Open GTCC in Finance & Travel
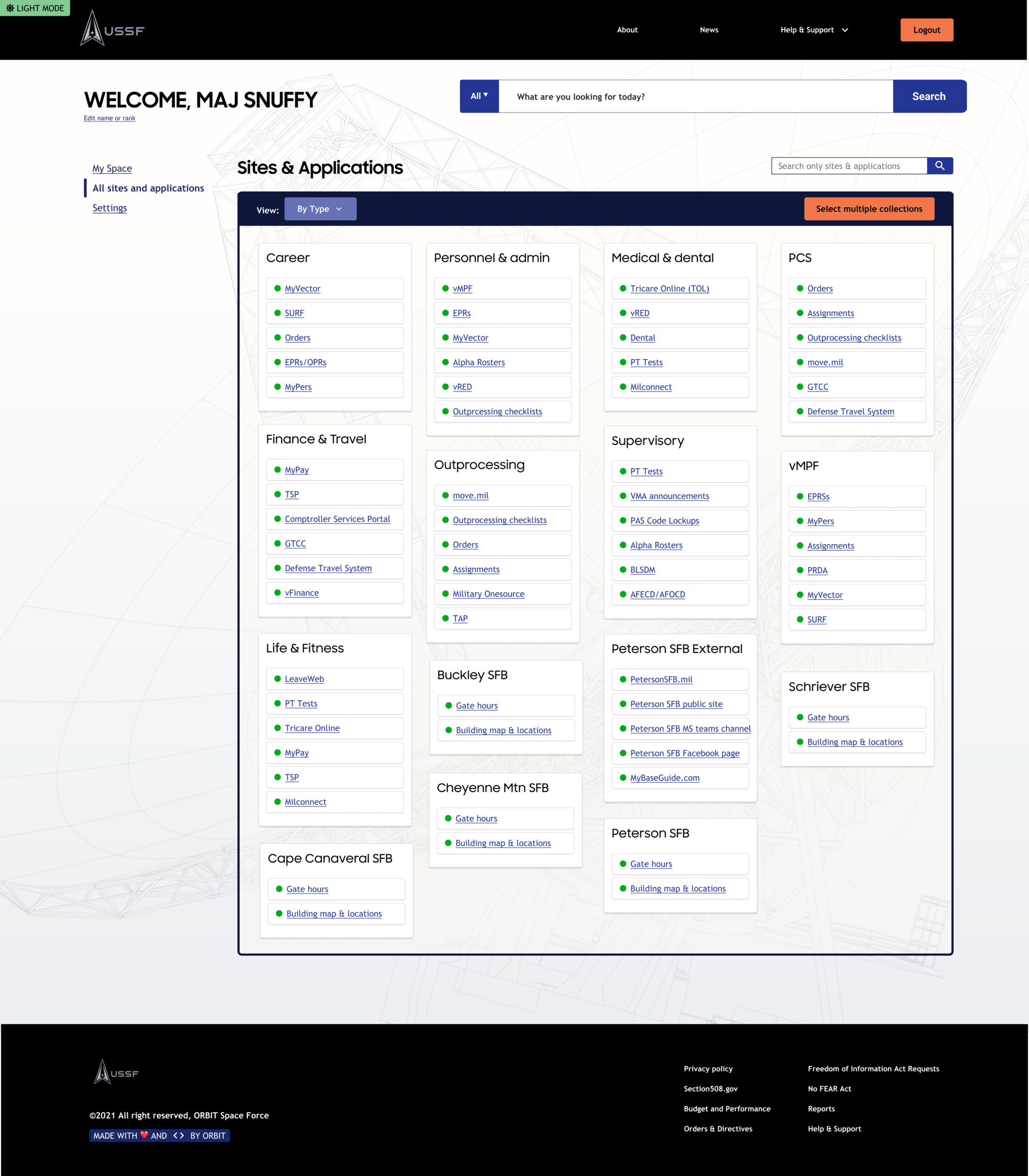 [x=295, y=544]
